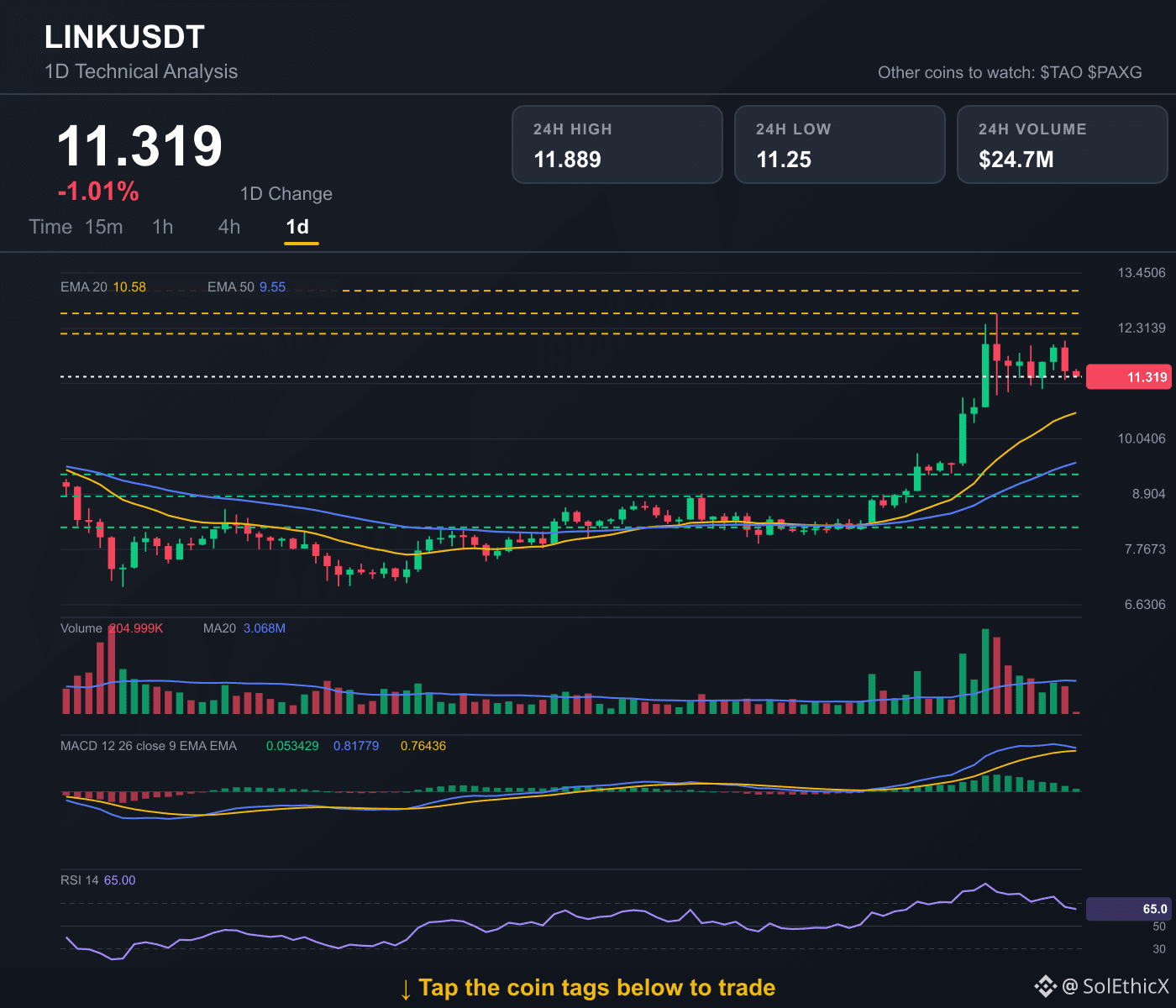This screenshot has width=1176, height=1008.
Task: Click the large 11.319 price value
Action: [139, 146]
